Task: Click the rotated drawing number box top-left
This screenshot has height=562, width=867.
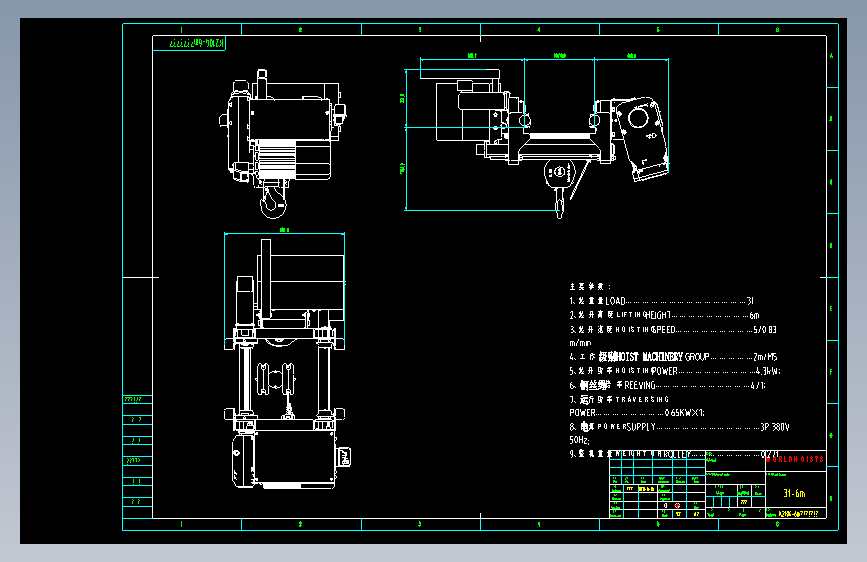Action: pos(189,43)
